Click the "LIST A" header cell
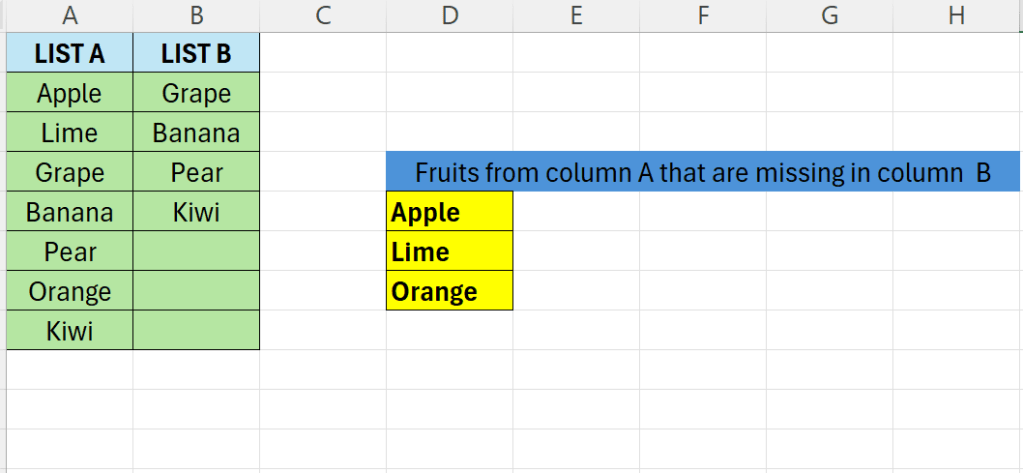The height and width of the screenshot is (473, 1023). coord(69,54)
